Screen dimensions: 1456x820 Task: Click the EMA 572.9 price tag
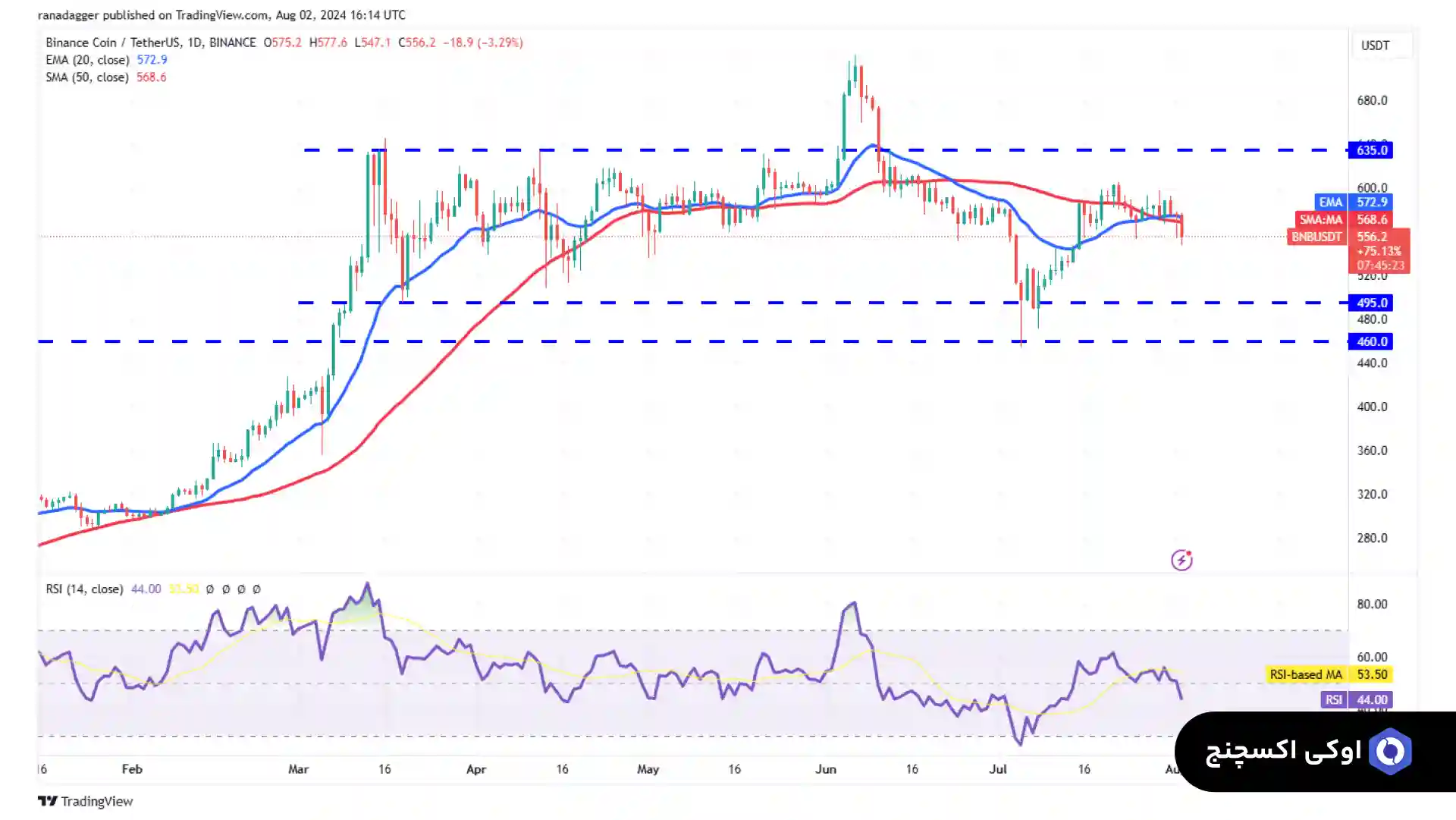tap(1353, 203)
